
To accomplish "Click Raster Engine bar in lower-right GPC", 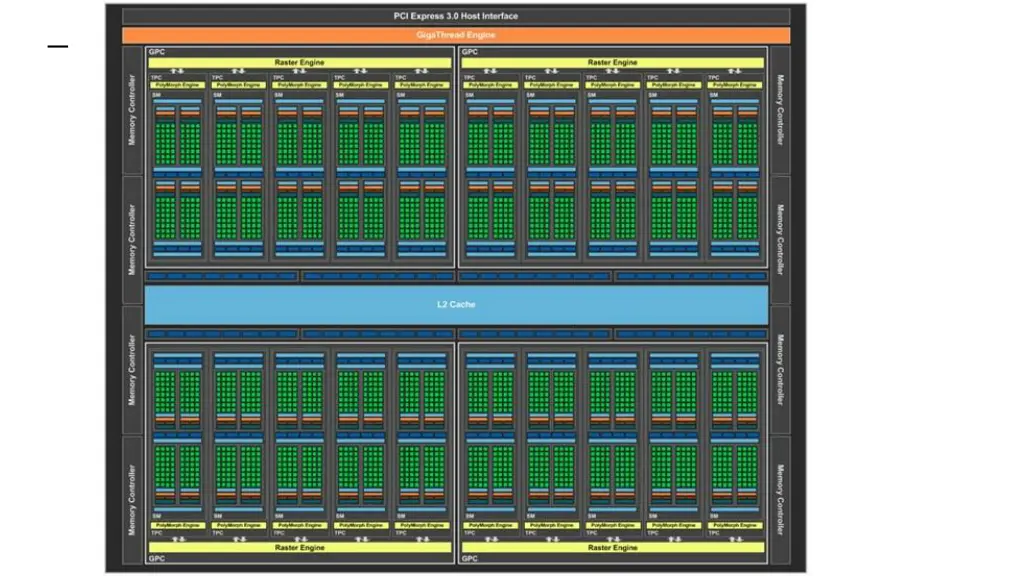I will coord(613,547).
